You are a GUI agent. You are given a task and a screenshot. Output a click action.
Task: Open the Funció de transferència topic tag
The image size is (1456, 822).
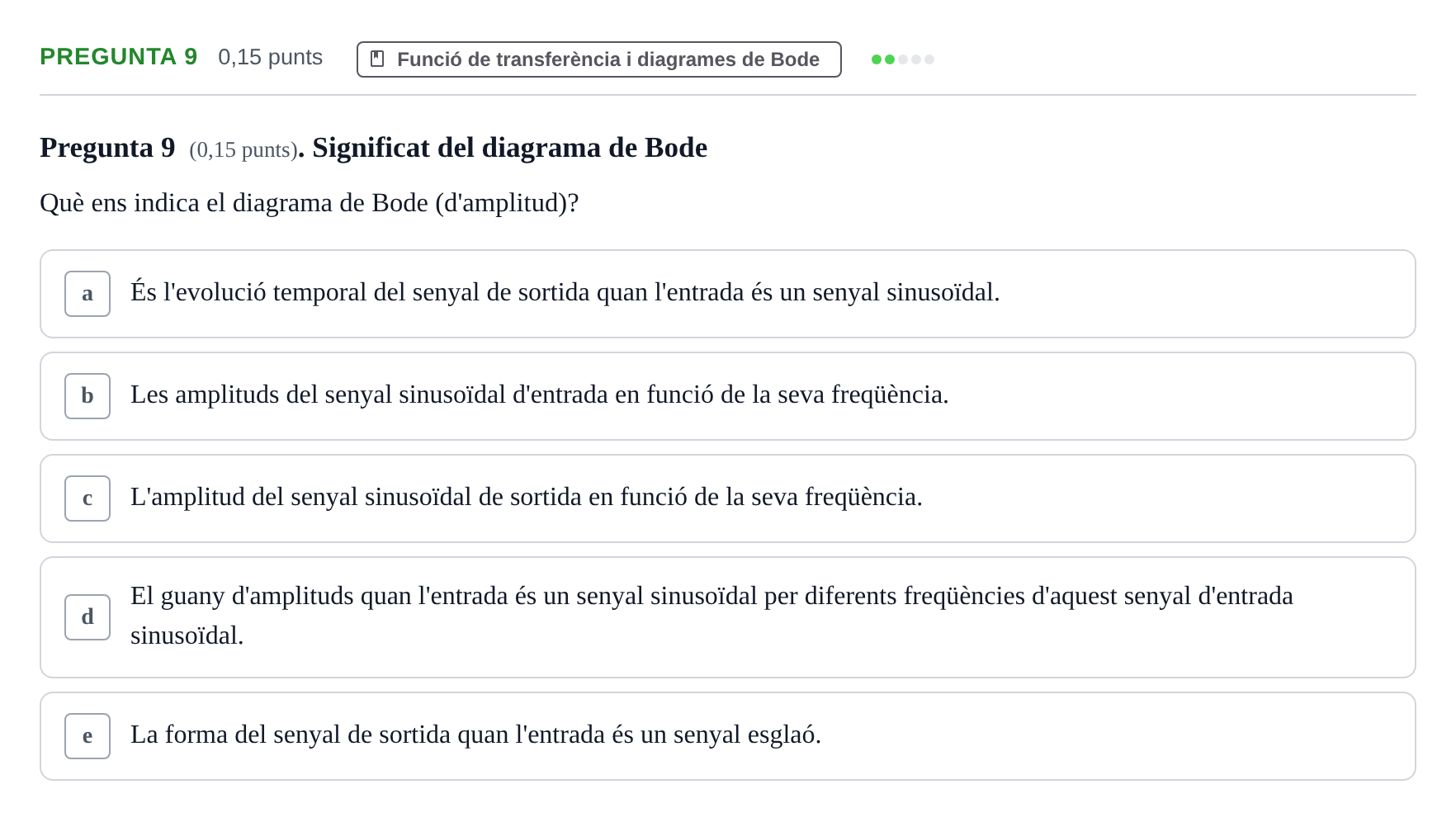(x=599, y=59)
